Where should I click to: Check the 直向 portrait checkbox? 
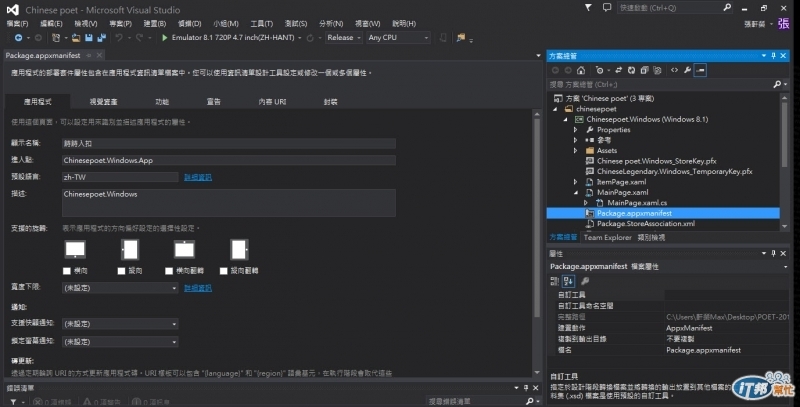coord(121,271)
